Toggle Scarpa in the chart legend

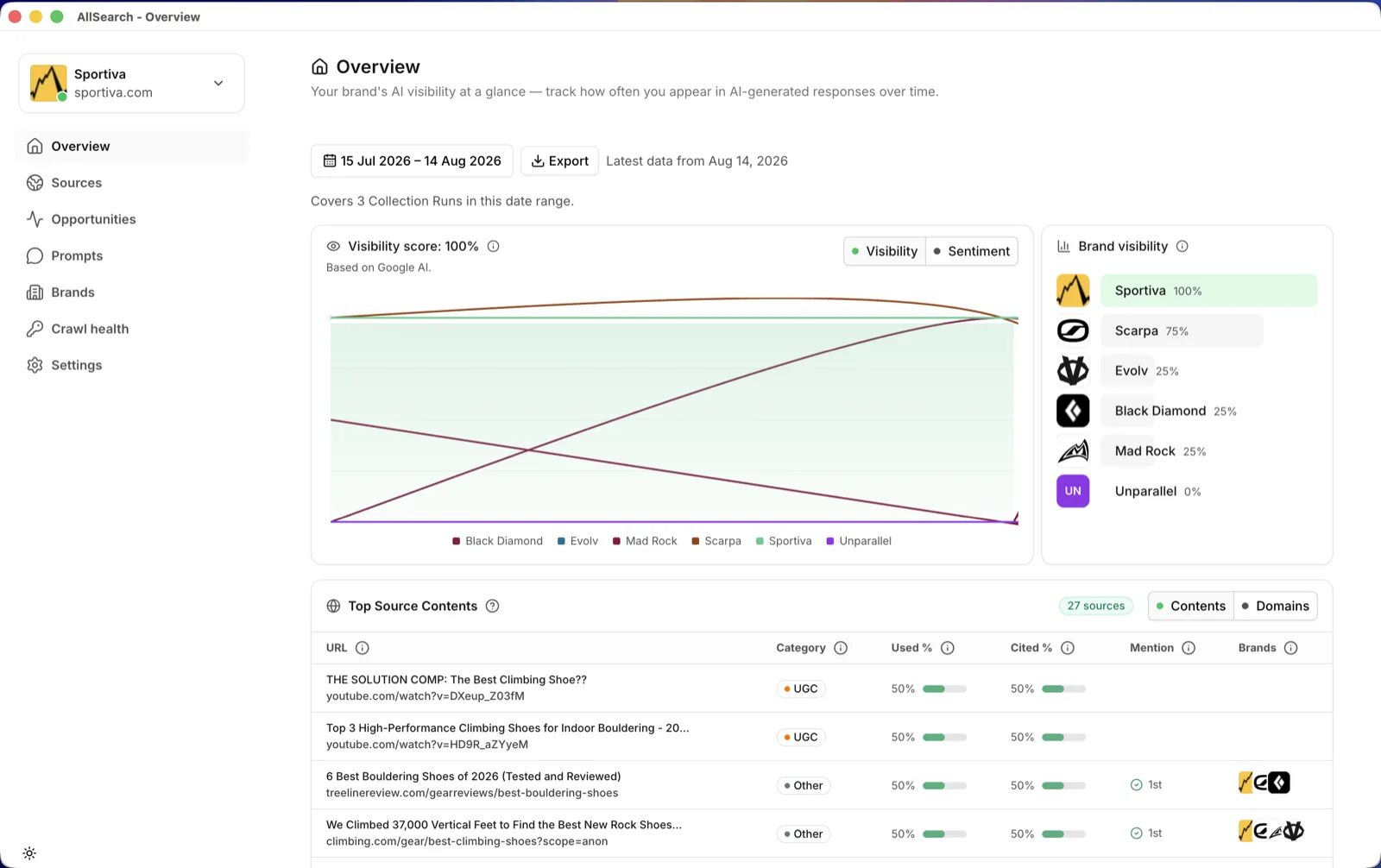pyautogui.click(x=716, y=541)
